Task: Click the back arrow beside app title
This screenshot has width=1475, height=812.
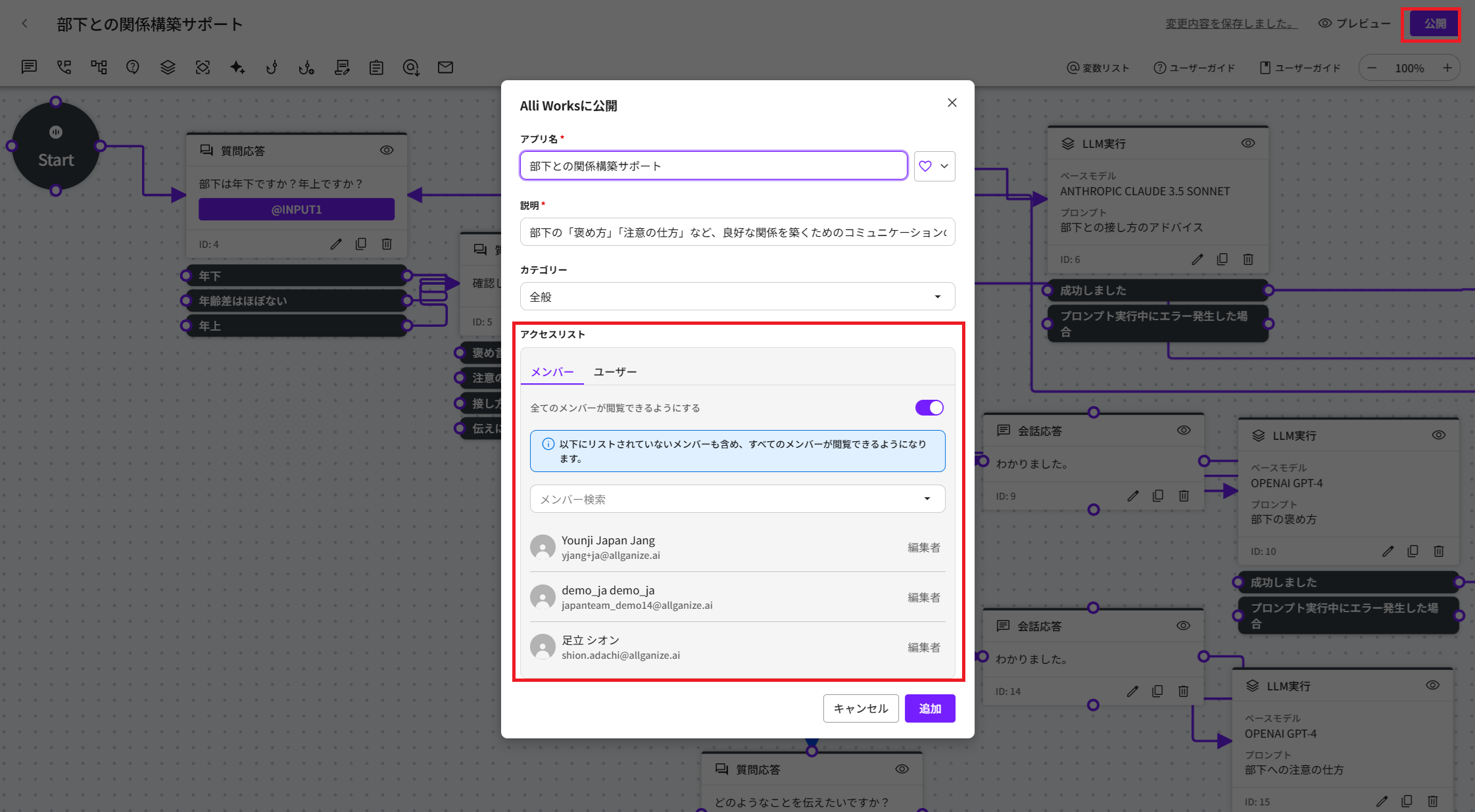Action: pos(25,24)
